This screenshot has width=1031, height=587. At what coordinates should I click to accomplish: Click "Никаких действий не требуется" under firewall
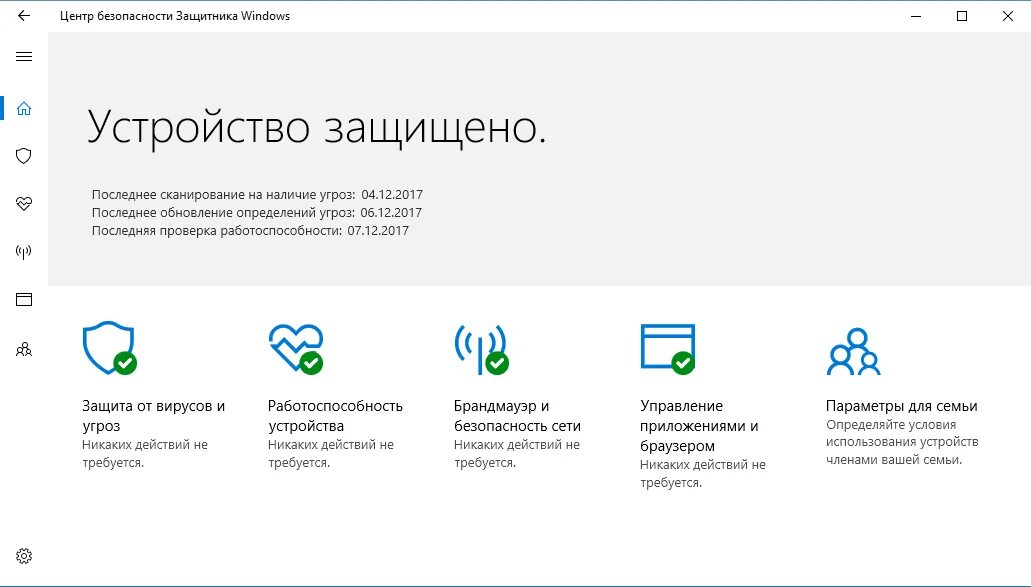517,454
